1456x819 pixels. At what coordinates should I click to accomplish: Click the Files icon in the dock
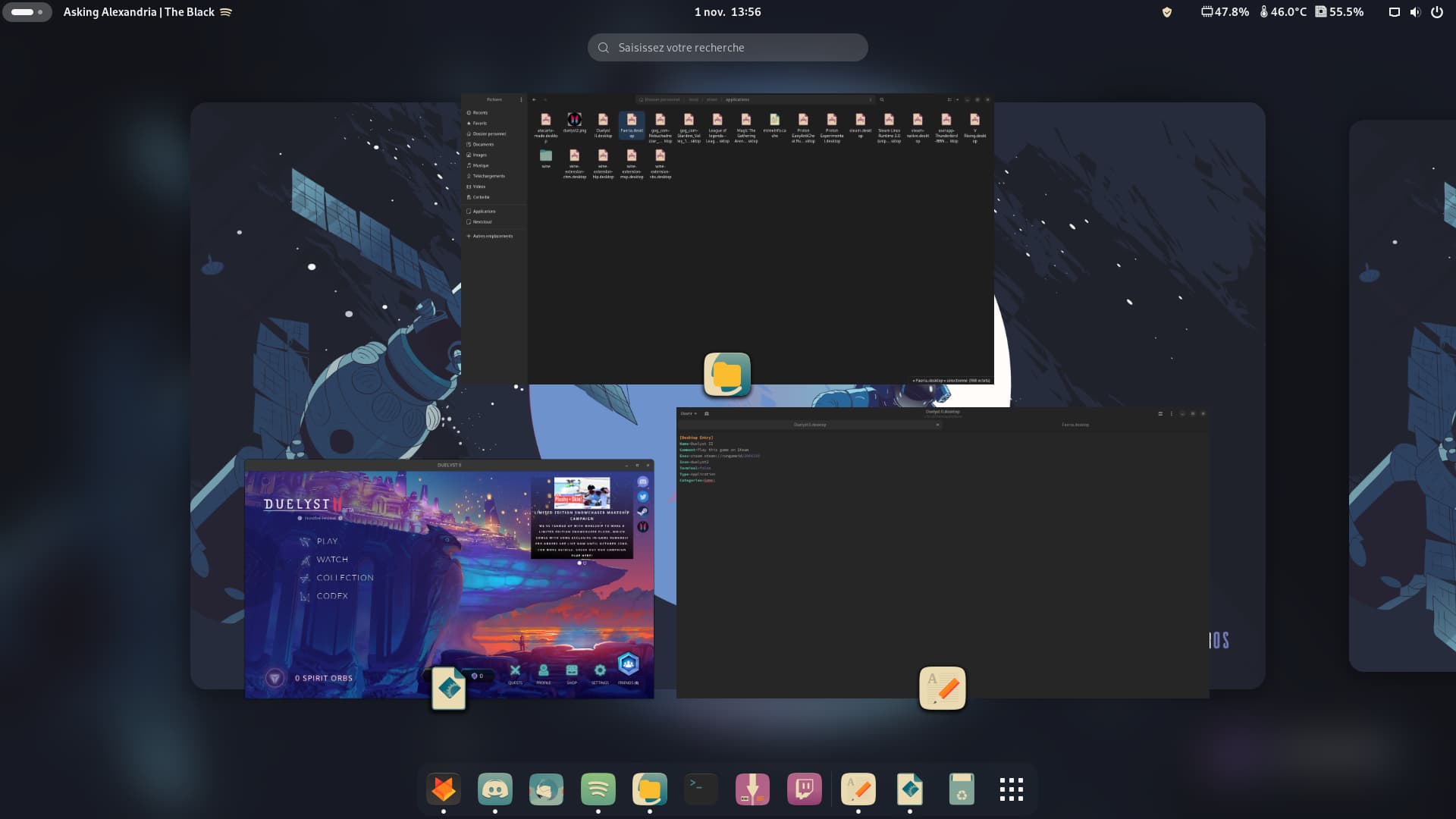(650, 789)
